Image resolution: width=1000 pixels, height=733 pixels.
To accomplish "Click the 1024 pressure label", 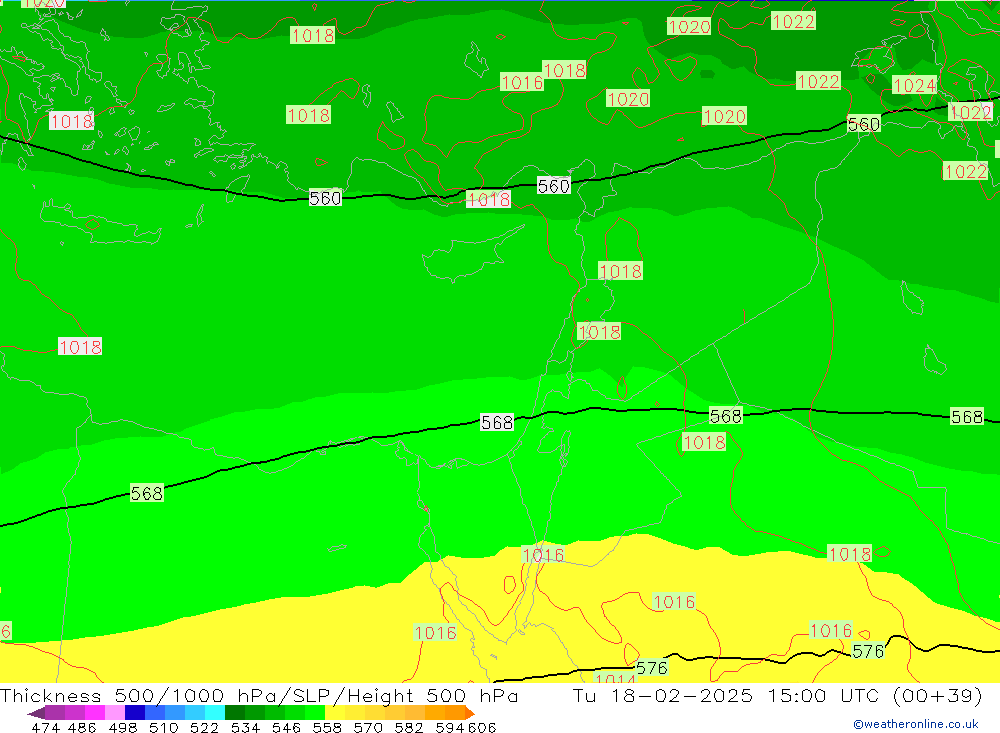I will pyautogui.click(x=914, y=85).
